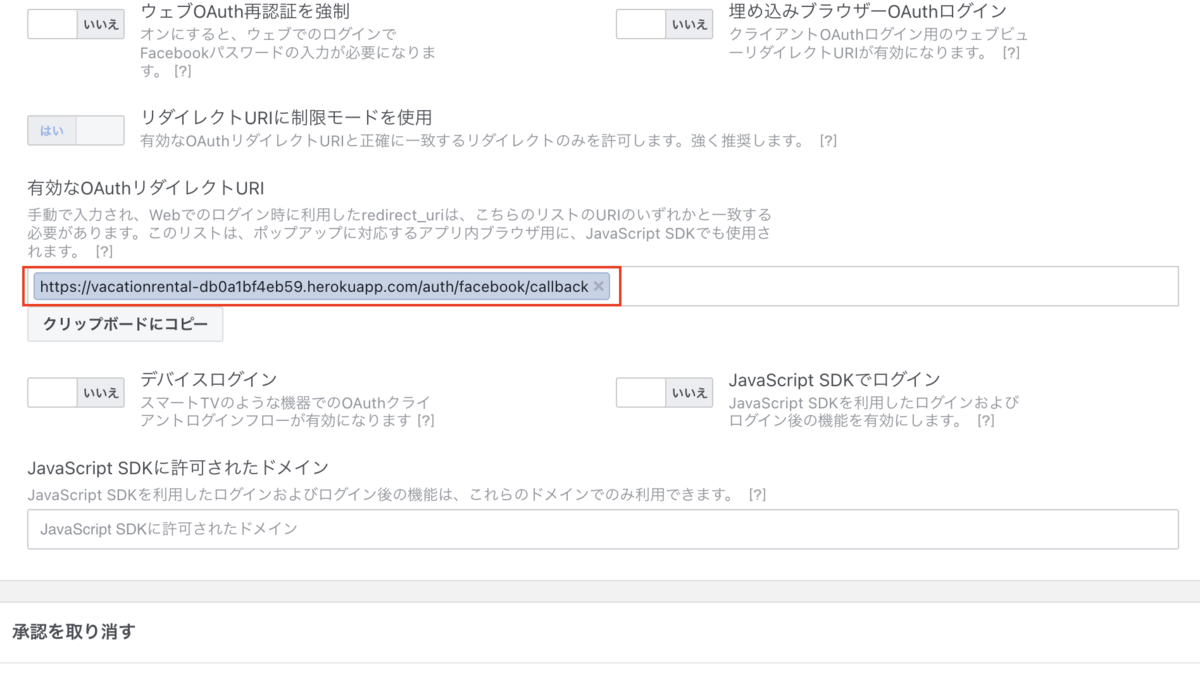Enable JavaScript SDKでログイン switch
Screen dimensions: 1200x680
(x=664, y=393)
